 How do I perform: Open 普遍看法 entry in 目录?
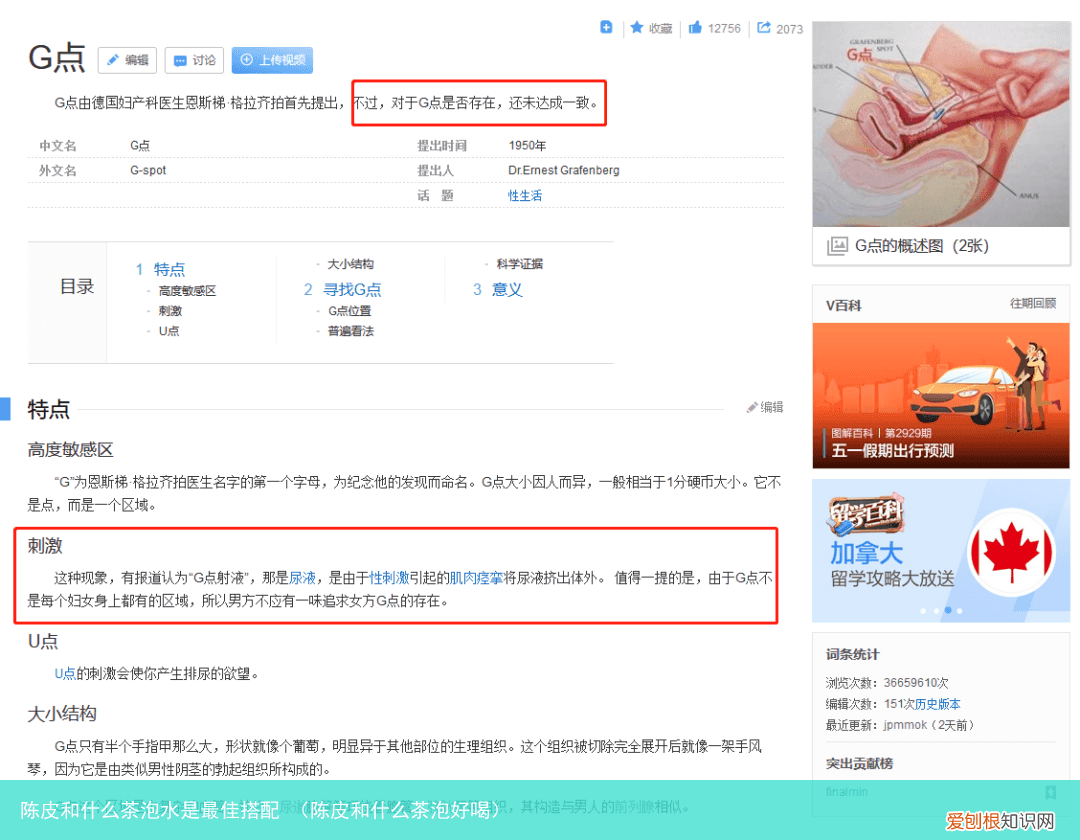click(x=351, y=331)
